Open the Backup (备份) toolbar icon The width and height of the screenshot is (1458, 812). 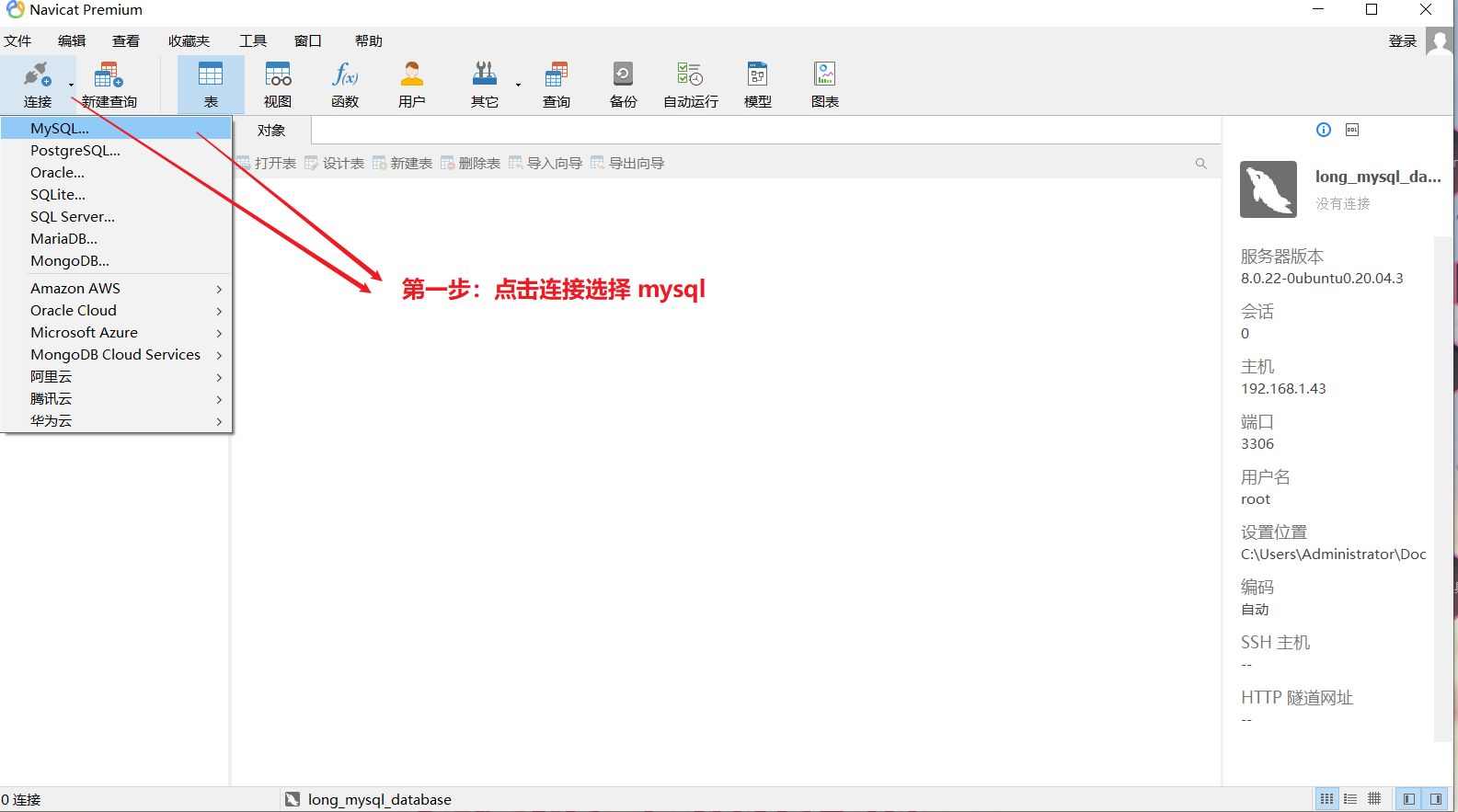623,74
